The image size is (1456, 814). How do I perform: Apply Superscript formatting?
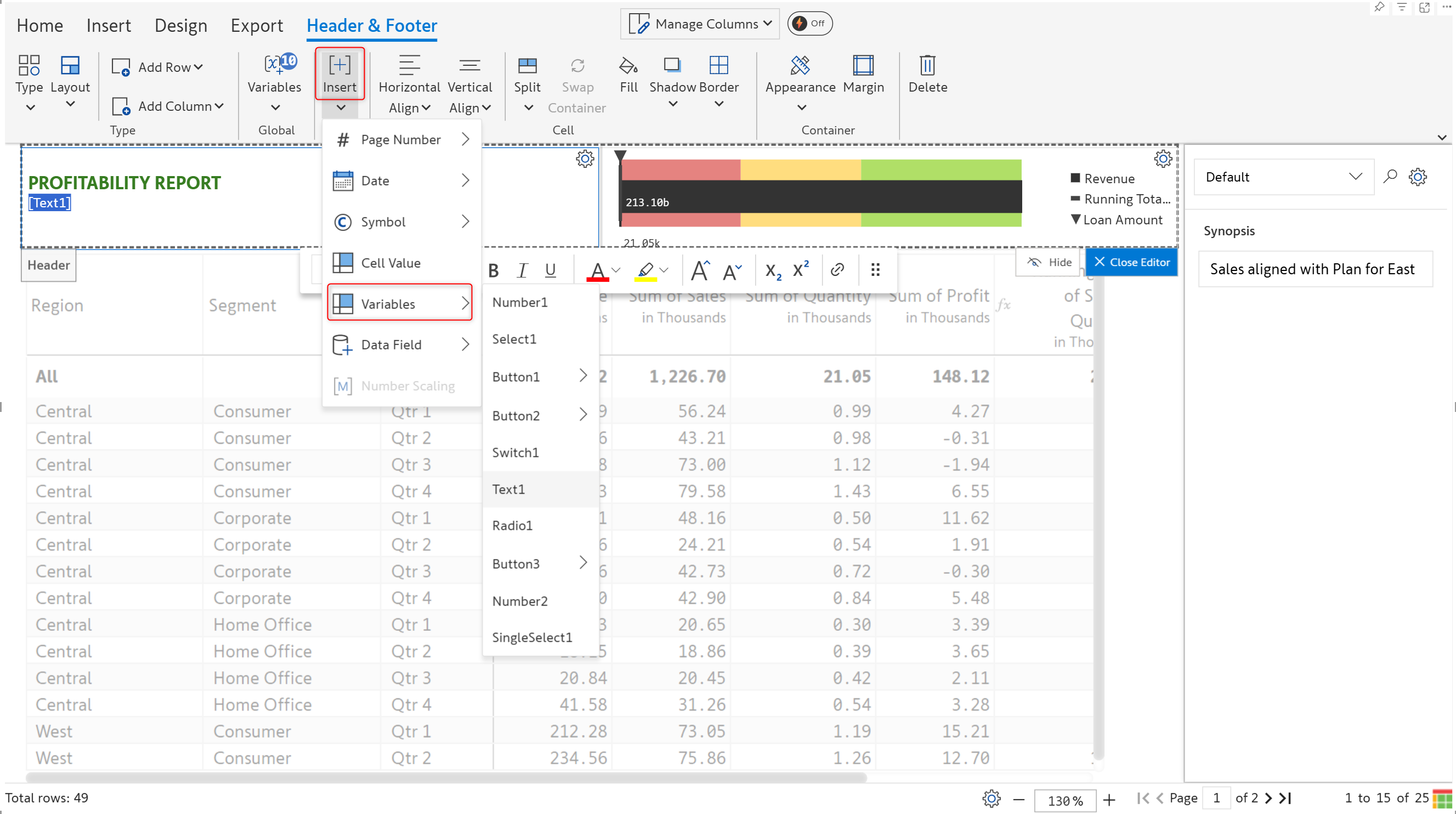coord(800,270)
